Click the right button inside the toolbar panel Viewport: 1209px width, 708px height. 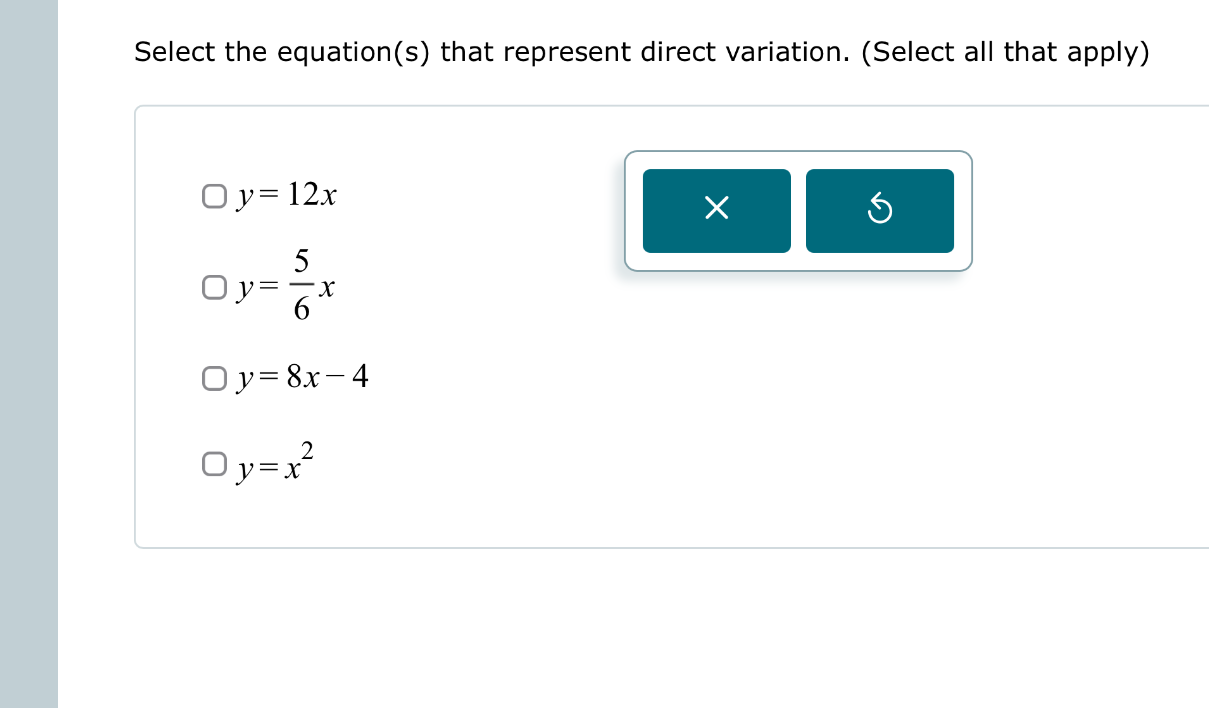point(879,210)
